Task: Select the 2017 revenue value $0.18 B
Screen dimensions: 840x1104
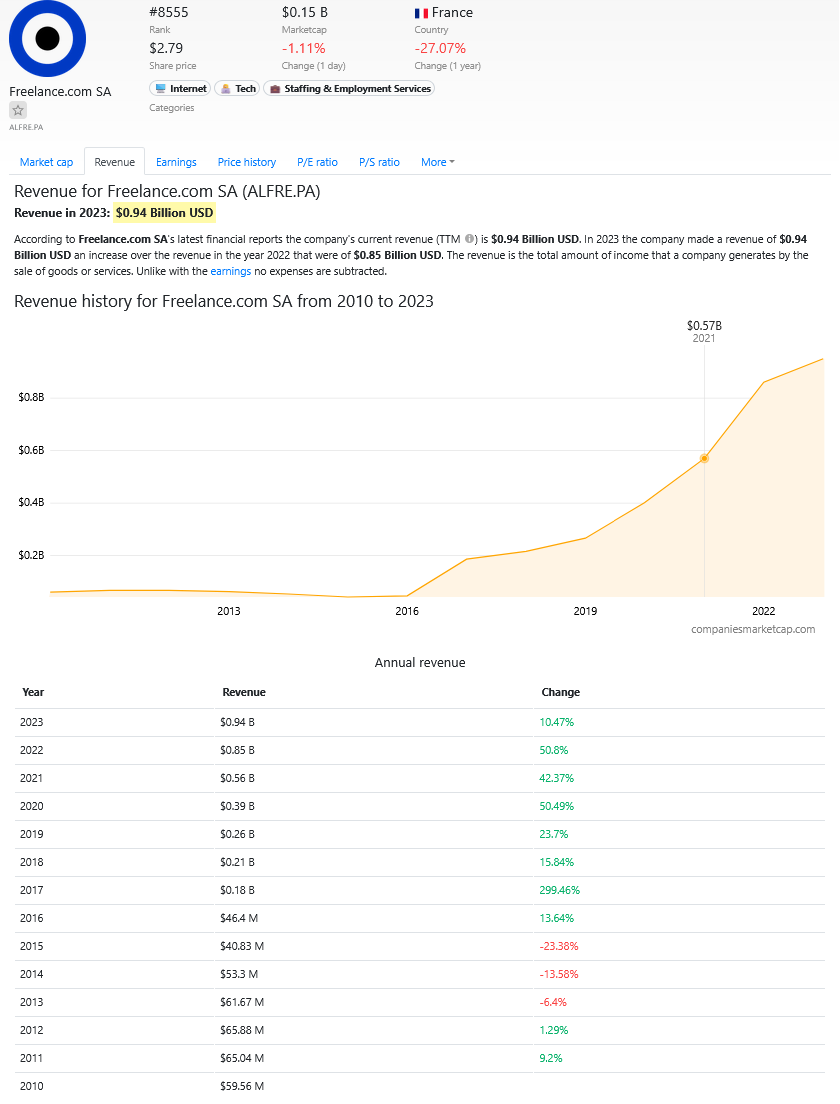Action: point(237,890)
